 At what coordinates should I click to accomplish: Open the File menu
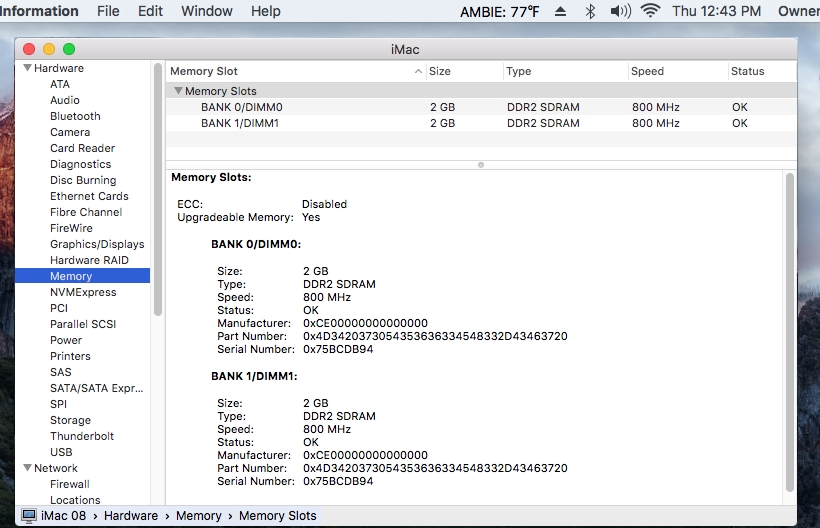(108, 11)
